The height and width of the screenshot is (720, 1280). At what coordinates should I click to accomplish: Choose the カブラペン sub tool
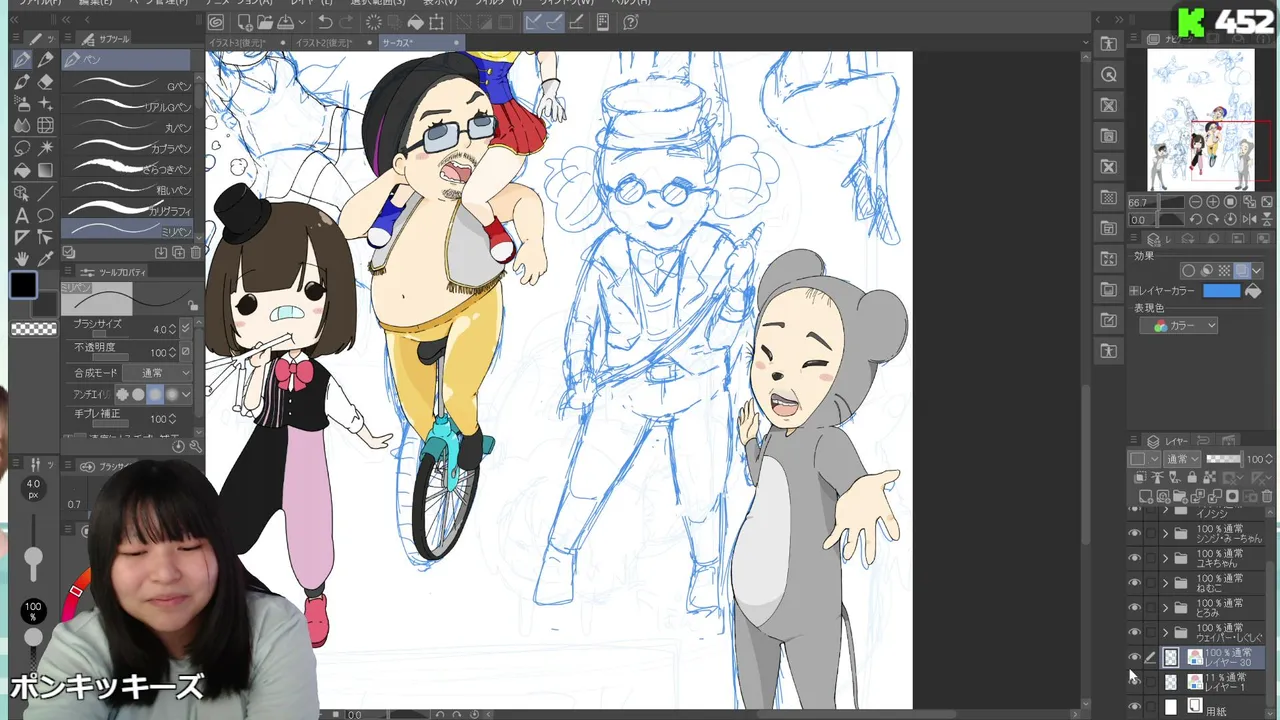[x=127, y=148]
